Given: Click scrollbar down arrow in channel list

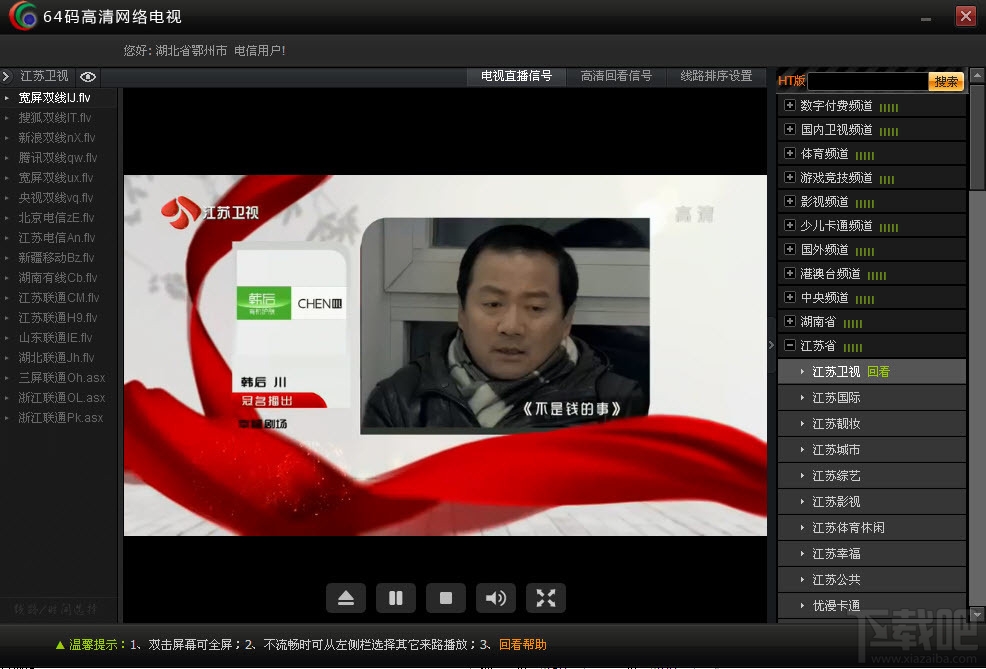Looking at the screenshot, I should point(977,614).
